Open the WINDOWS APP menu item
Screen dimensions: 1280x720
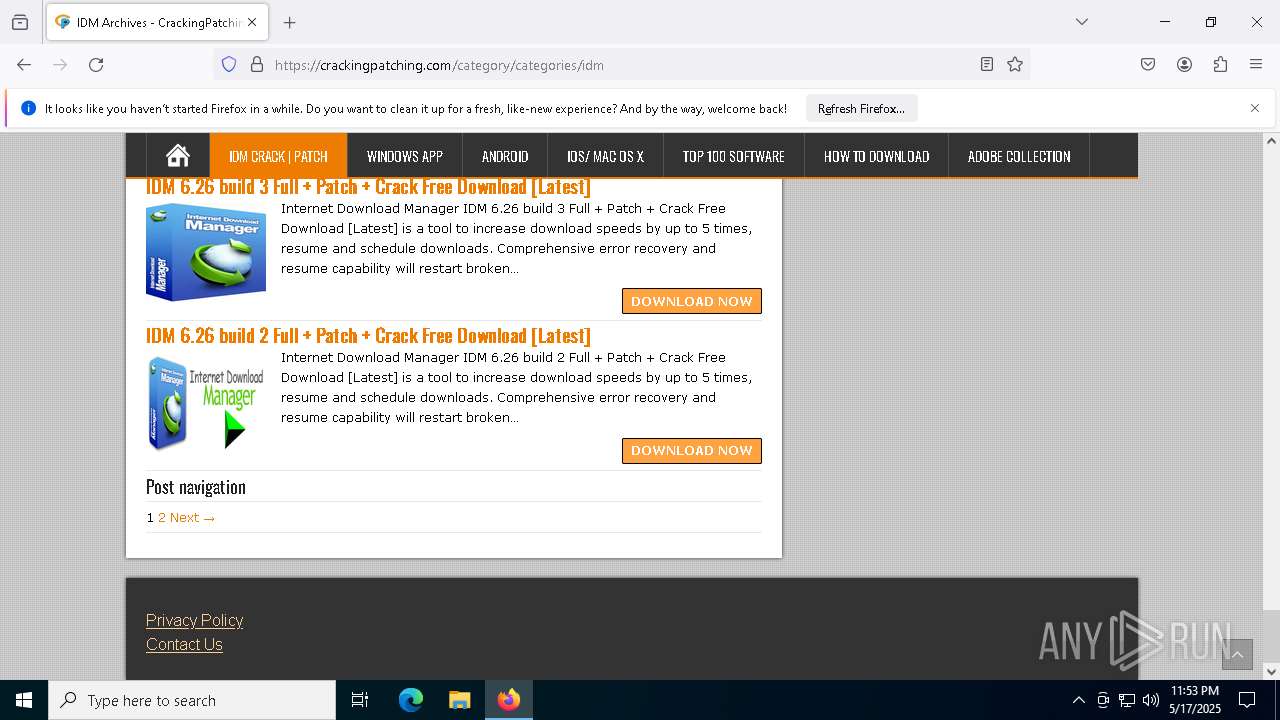pyautogui.click(x=404, y=156)
